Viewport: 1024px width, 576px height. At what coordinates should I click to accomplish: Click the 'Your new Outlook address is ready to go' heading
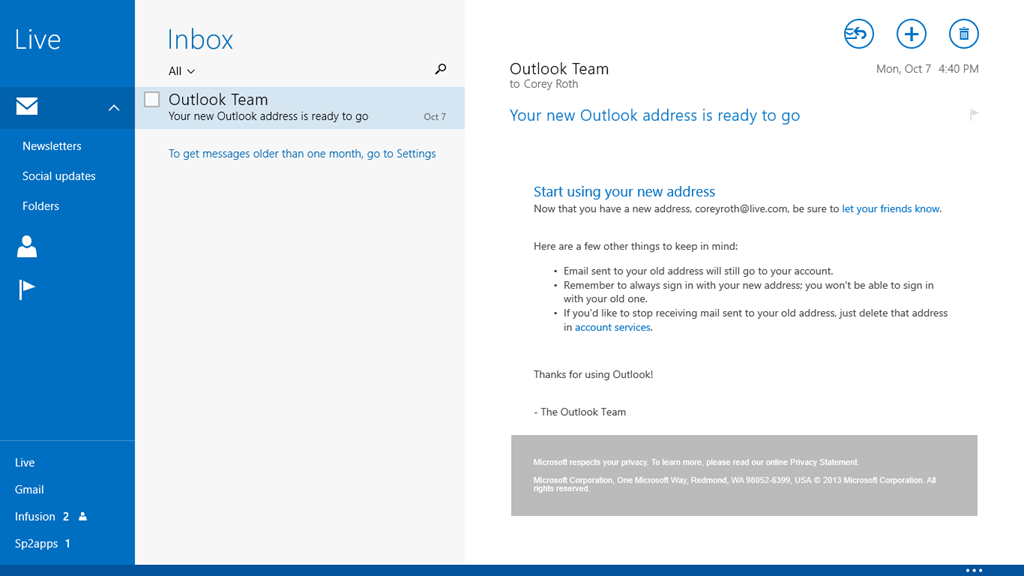(x=654, y=116)
